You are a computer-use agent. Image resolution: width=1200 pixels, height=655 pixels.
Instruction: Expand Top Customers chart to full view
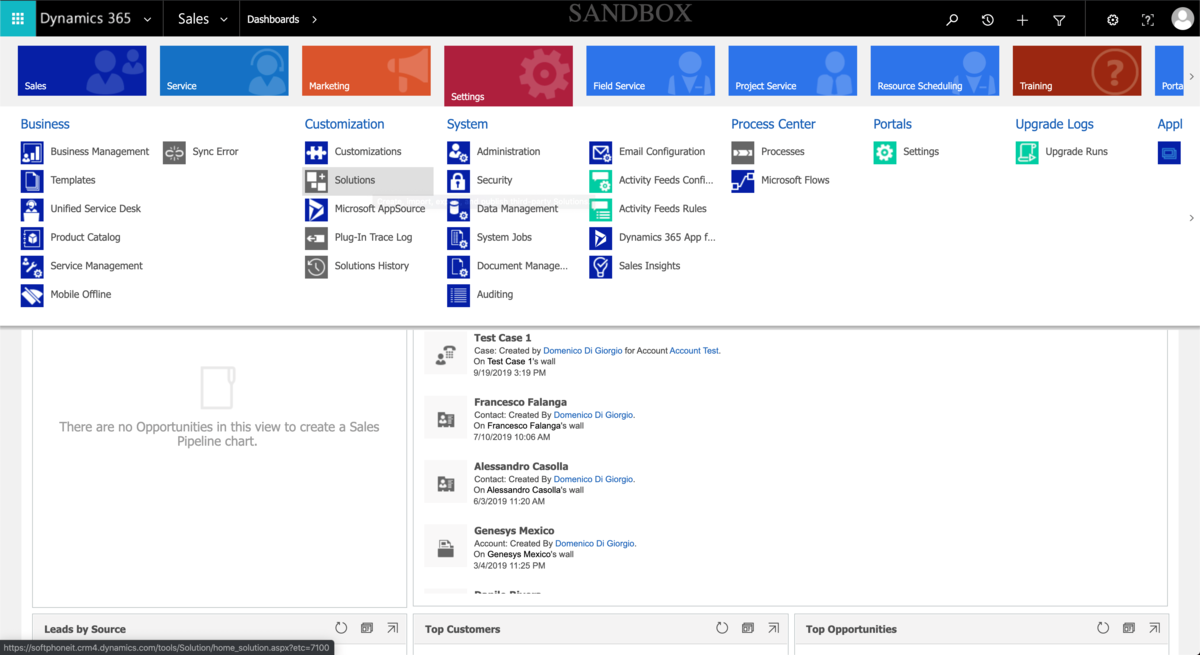pyautogui.click(x=773, y=628)
